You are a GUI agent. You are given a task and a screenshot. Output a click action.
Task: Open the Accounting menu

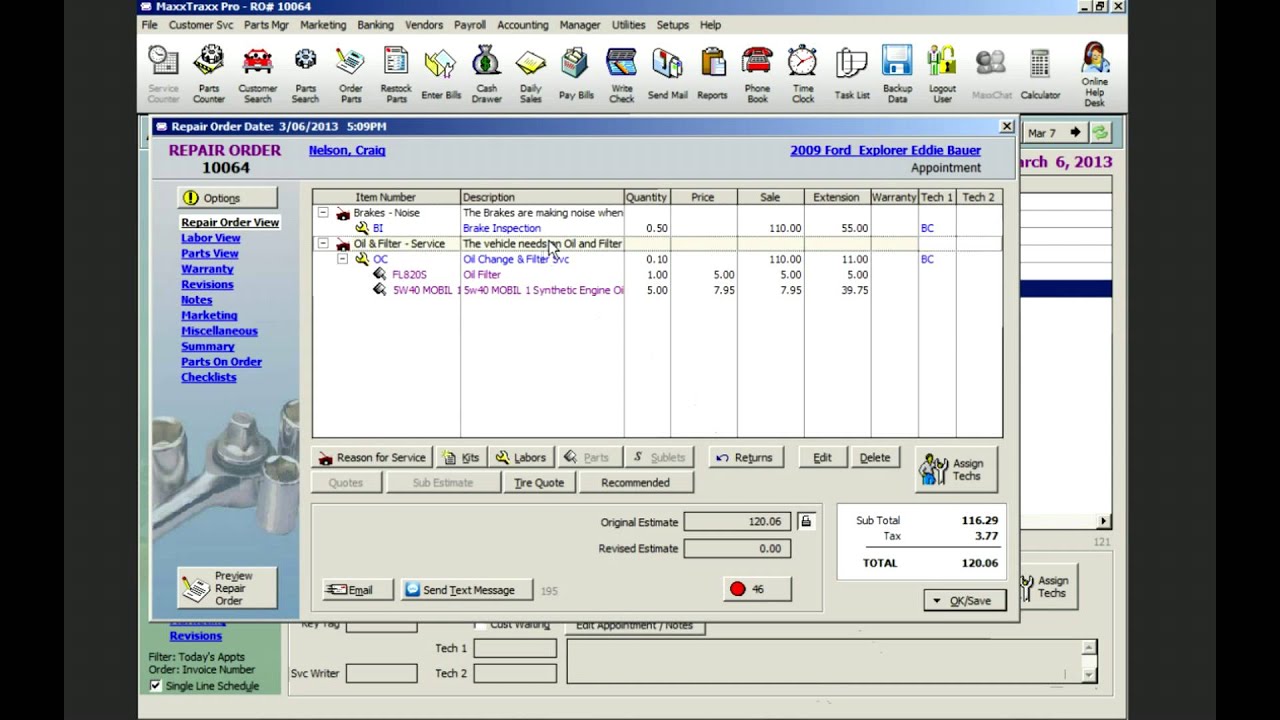tap(522, 25)
